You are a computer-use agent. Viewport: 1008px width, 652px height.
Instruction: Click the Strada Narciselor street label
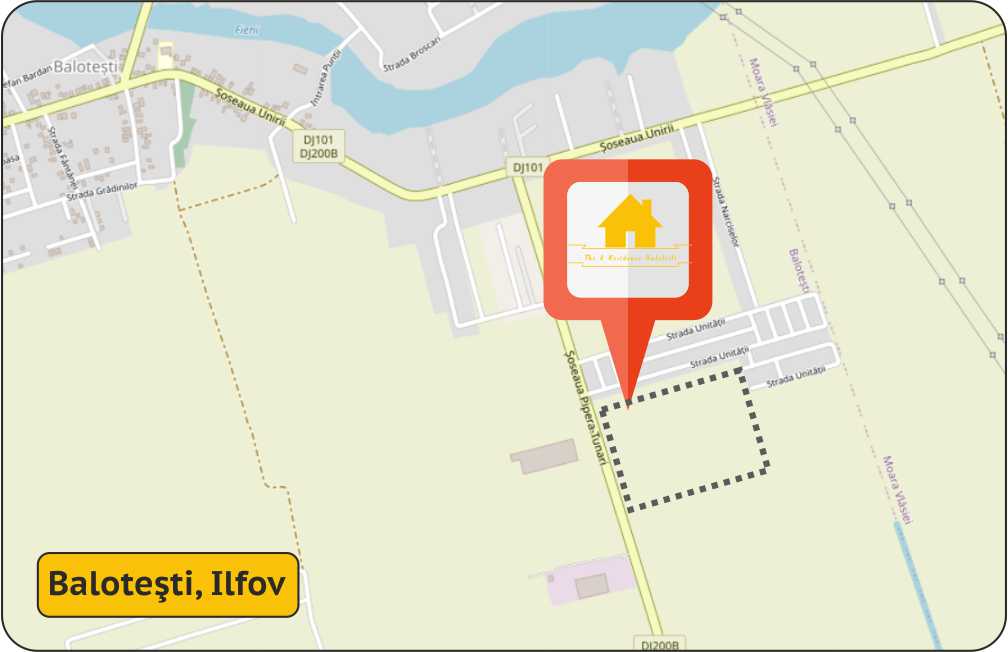point(726,212)
